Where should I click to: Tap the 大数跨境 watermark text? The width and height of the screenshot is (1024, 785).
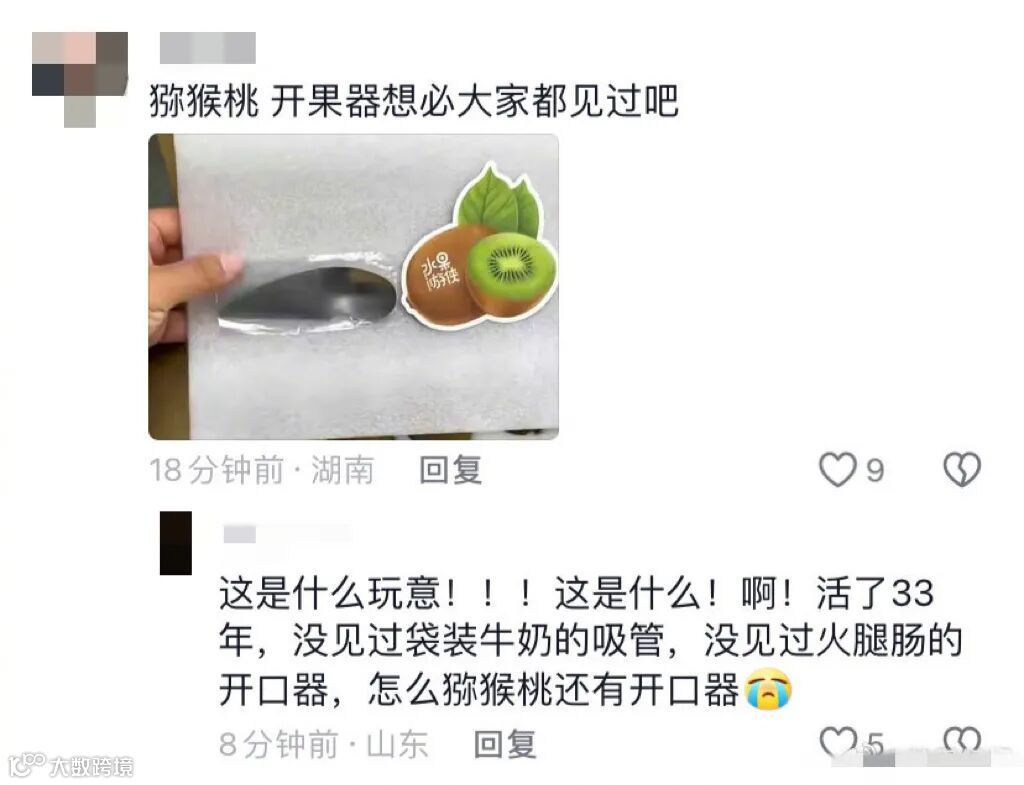click(91, 766)
